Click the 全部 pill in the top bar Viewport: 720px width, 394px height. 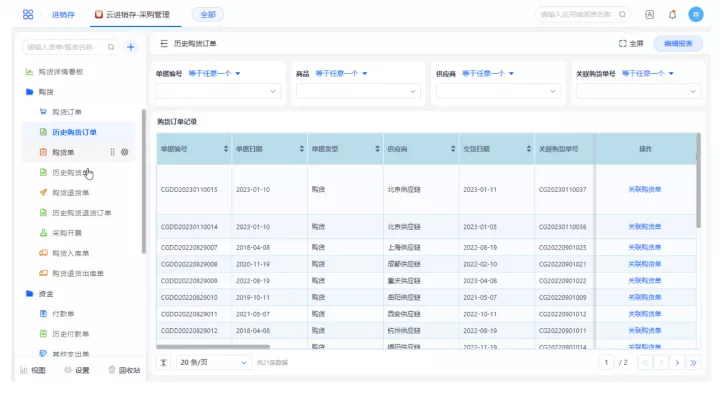pyautogui.click(x=208, y=15)
